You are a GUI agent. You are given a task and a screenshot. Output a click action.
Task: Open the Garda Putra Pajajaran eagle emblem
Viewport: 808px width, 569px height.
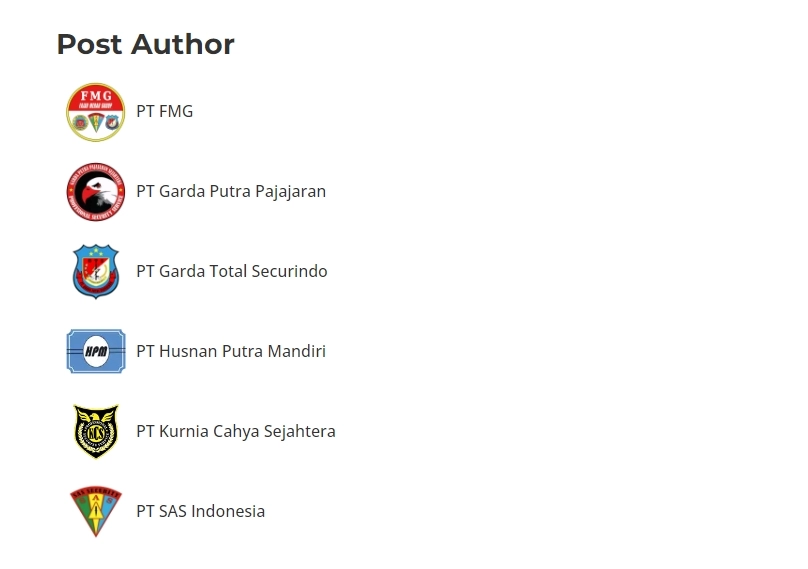point(96,192)
